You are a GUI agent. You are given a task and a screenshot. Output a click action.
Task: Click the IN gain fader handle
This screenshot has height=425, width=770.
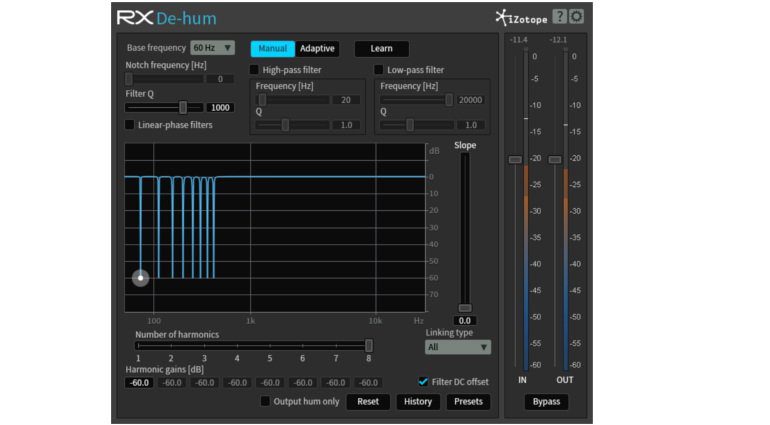515,160
